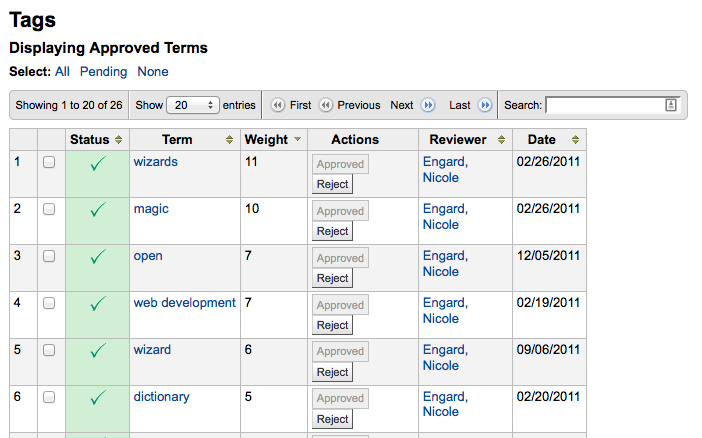Click the Next page arrow icon
This screenshot has width=702, height=438.
click(x=428, y=105)
